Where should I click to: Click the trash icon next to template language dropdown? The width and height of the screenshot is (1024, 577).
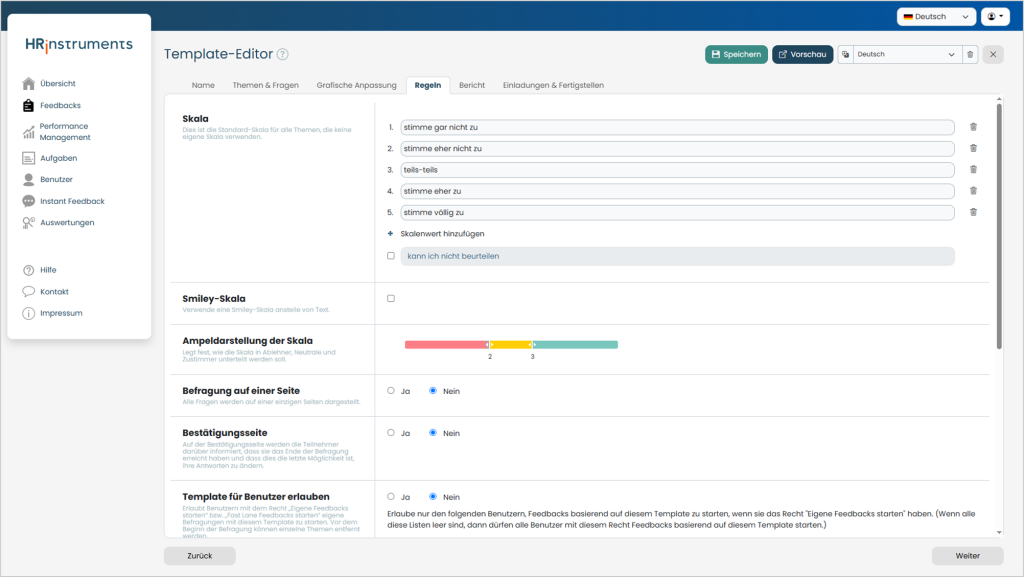coord(970,54)
